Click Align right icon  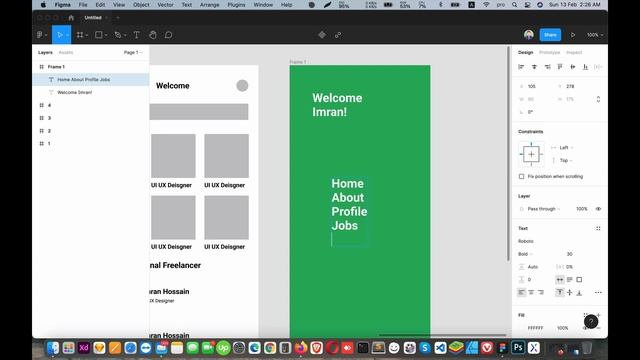(547, 67)
